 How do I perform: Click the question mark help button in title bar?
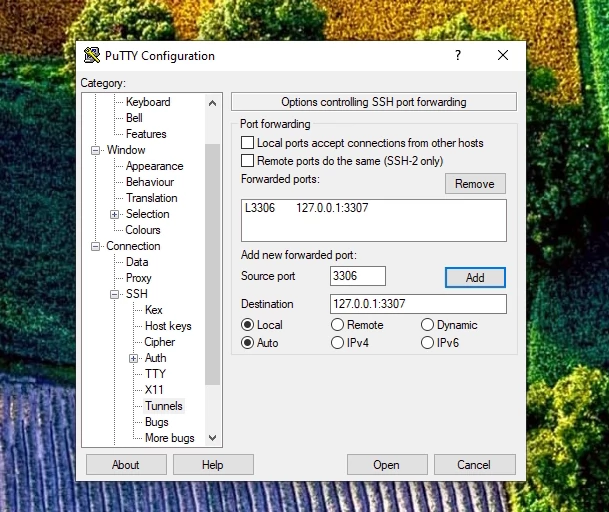458,55
